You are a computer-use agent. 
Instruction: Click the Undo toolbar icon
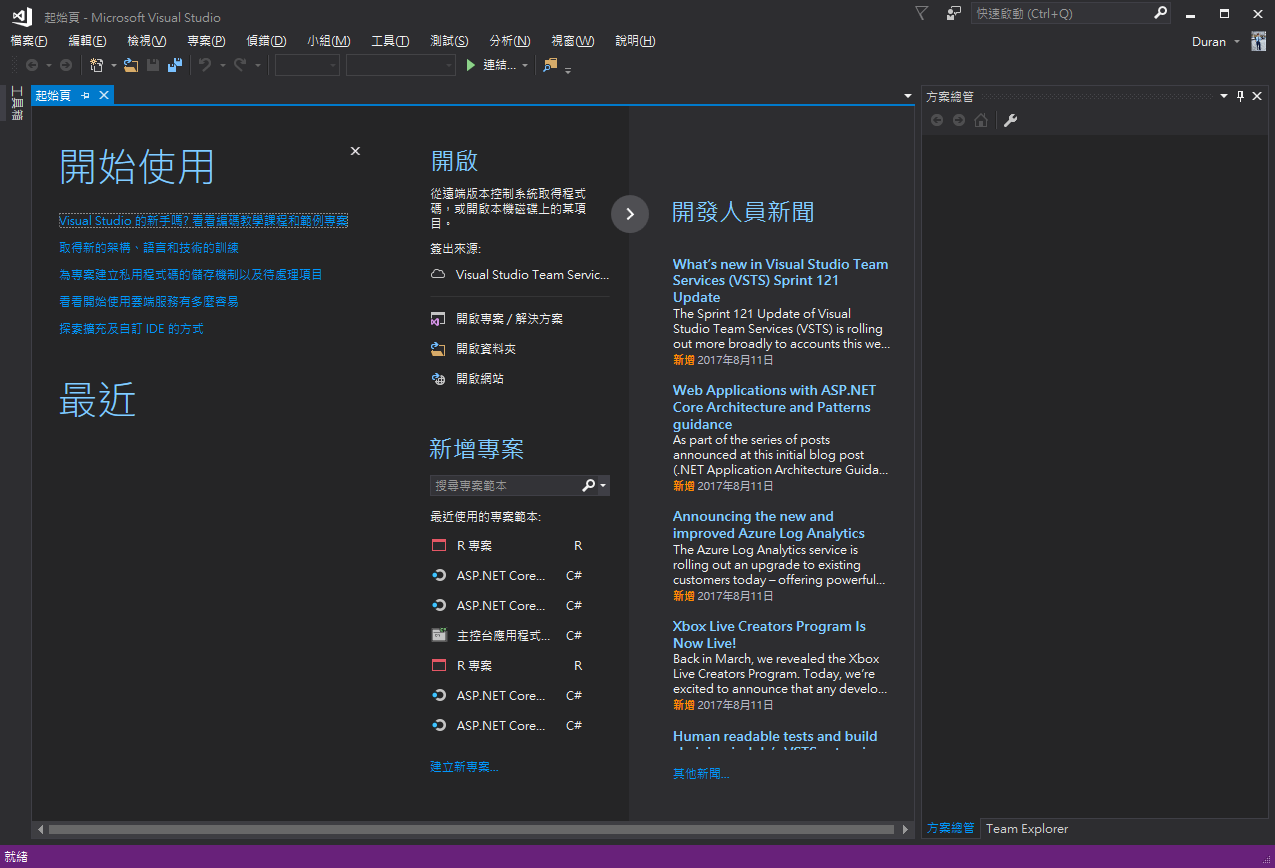click(x=204, y=65)
